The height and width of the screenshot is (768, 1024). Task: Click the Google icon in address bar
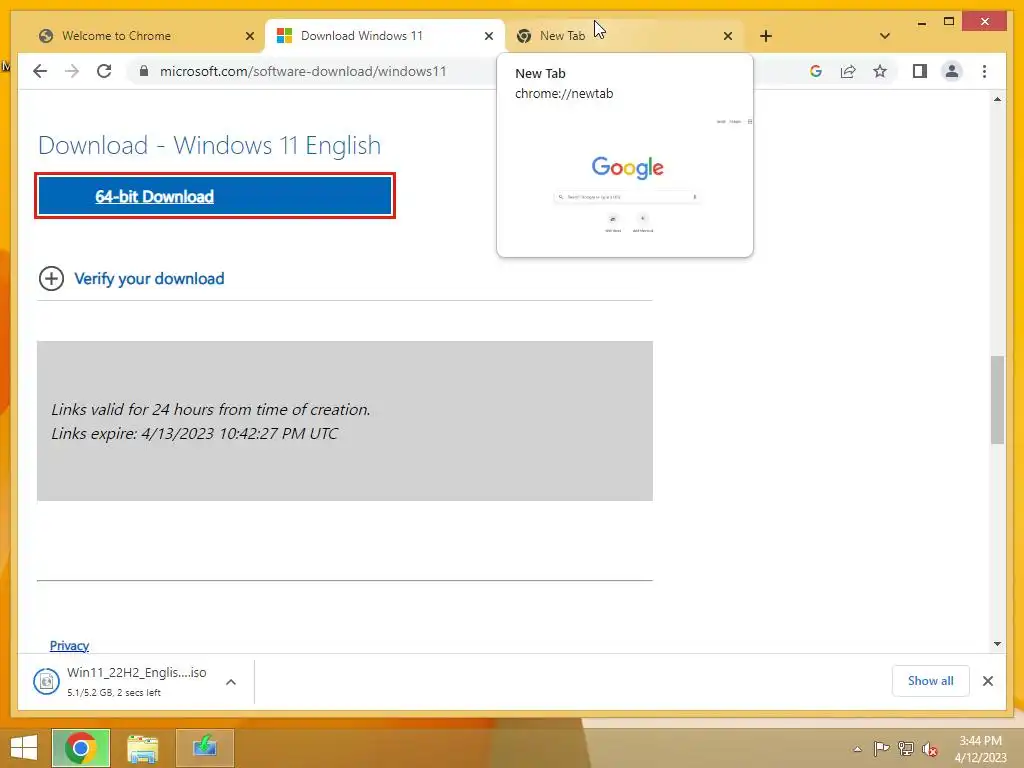pyautogui.click(x=816, y=71)
